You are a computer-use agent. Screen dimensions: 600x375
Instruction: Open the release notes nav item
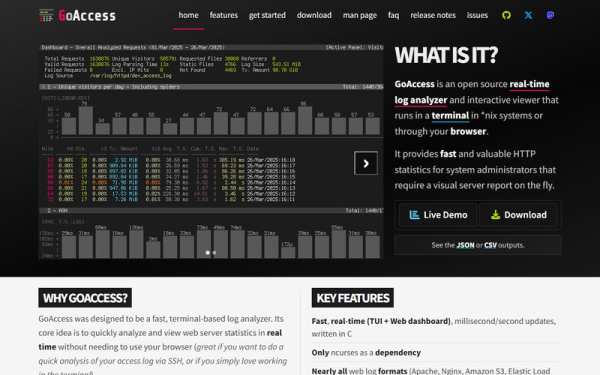click(x=433, y=15)
